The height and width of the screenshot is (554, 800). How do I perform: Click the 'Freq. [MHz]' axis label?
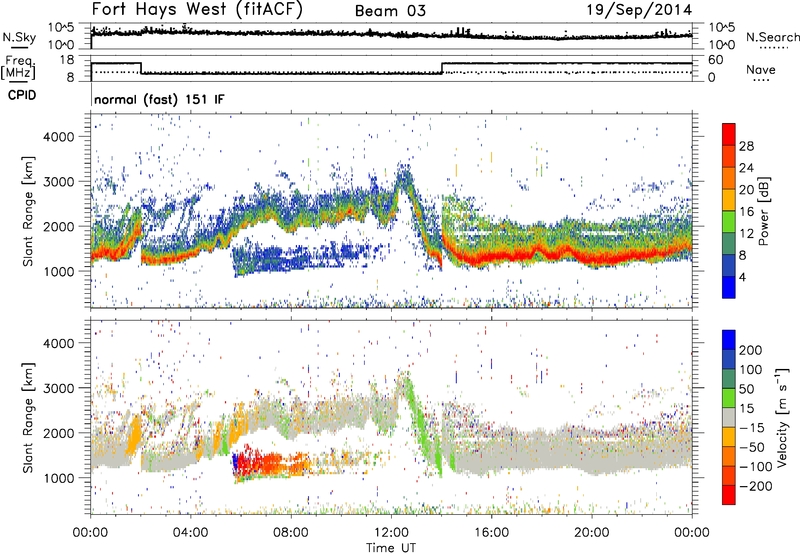click(x=18, y=68)
